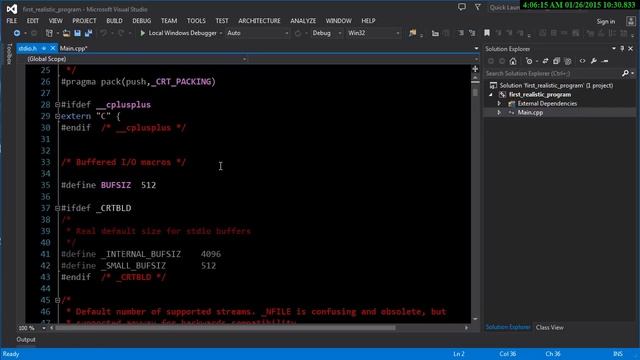The width and height of the screenshot is (640, 360).
Task: Click the Open File folder icon
Action: pyautogui.click(x=66, y=33)
